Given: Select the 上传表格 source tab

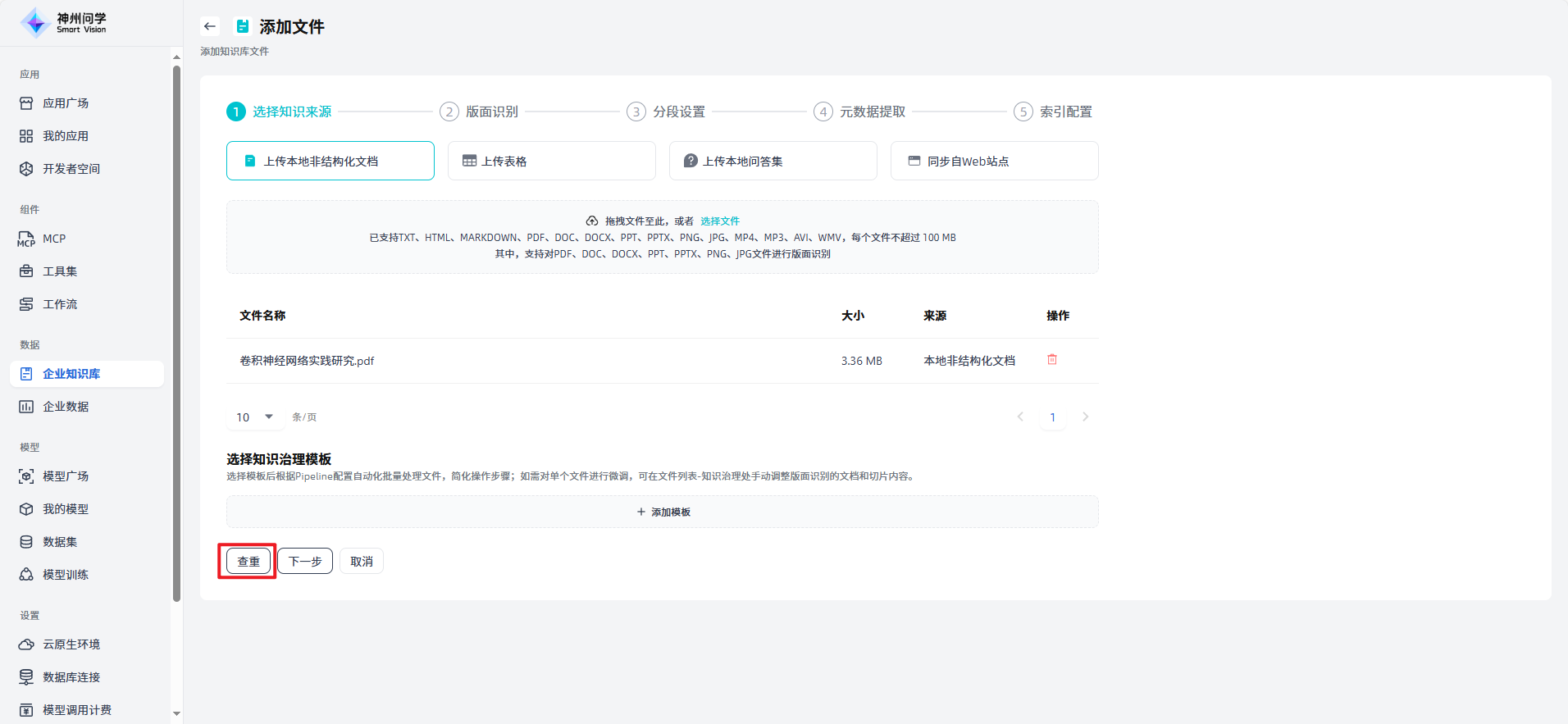Looking at the screenshot, I should (551, 161).
